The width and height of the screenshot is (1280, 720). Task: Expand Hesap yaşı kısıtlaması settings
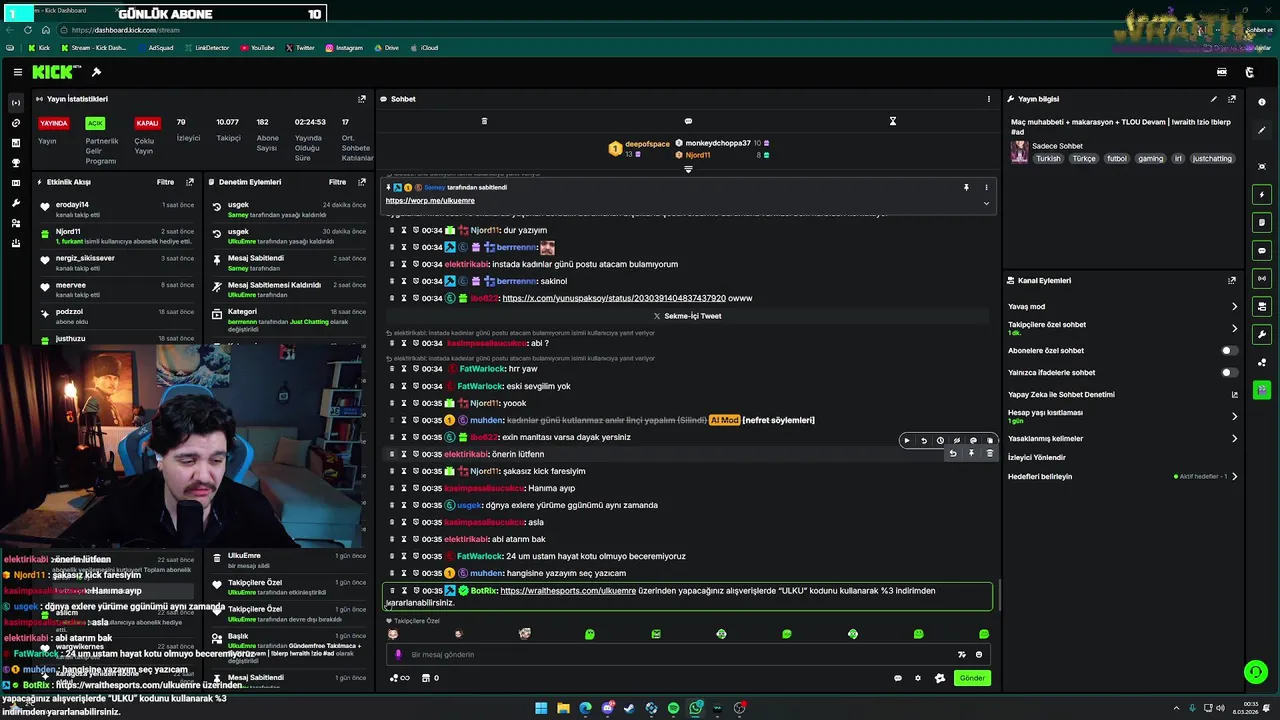coord(1234,416)
